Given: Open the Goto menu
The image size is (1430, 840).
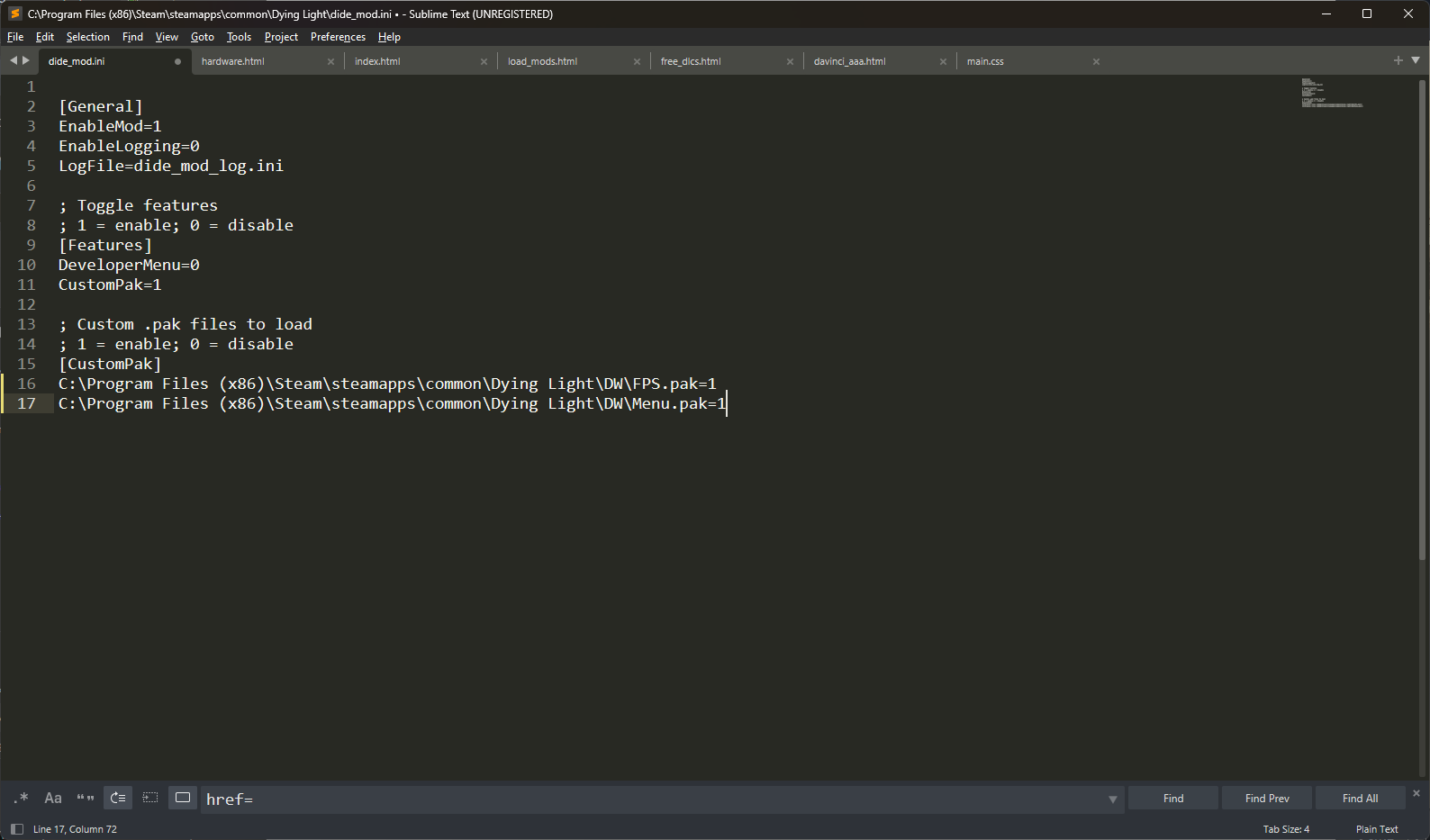Looking at the screenshot, I should click(x=203, y=37).
